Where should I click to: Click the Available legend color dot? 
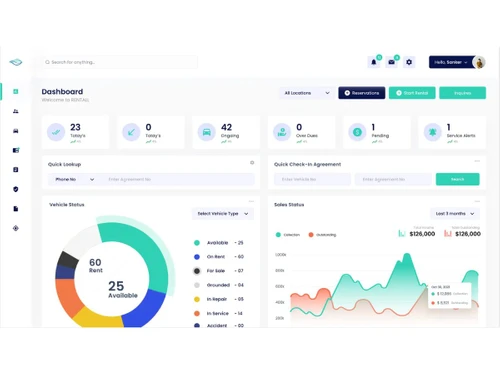(x=197, y=243)
